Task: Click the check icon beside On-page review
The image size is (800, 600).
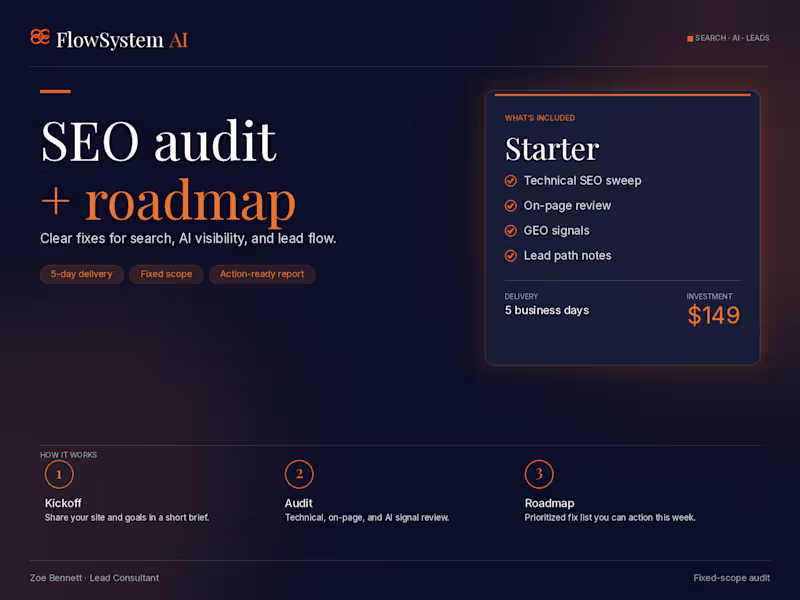Action: coord(511,206)
